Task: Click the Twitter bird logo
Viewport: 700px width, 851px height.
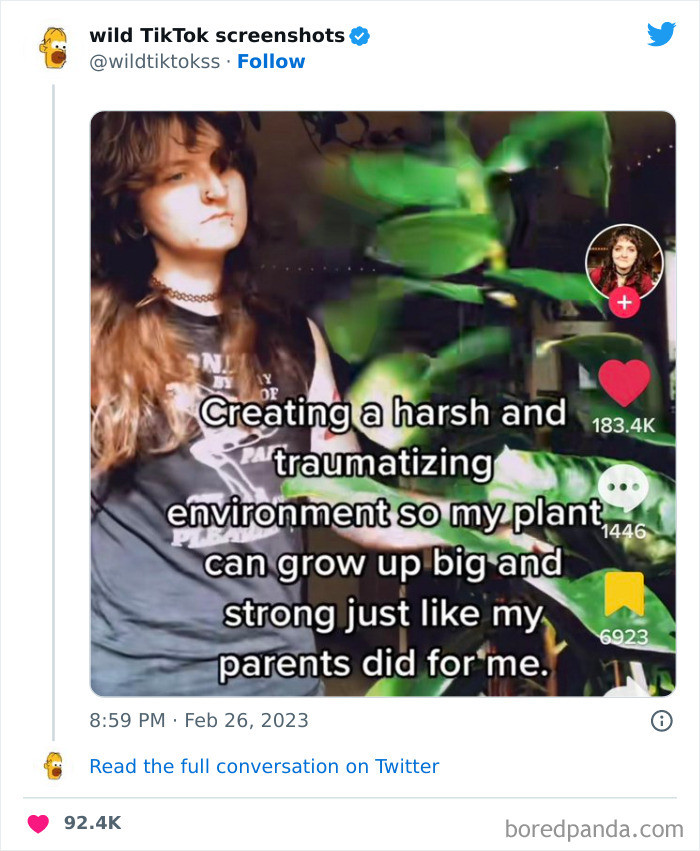Action: coord(661,34)
